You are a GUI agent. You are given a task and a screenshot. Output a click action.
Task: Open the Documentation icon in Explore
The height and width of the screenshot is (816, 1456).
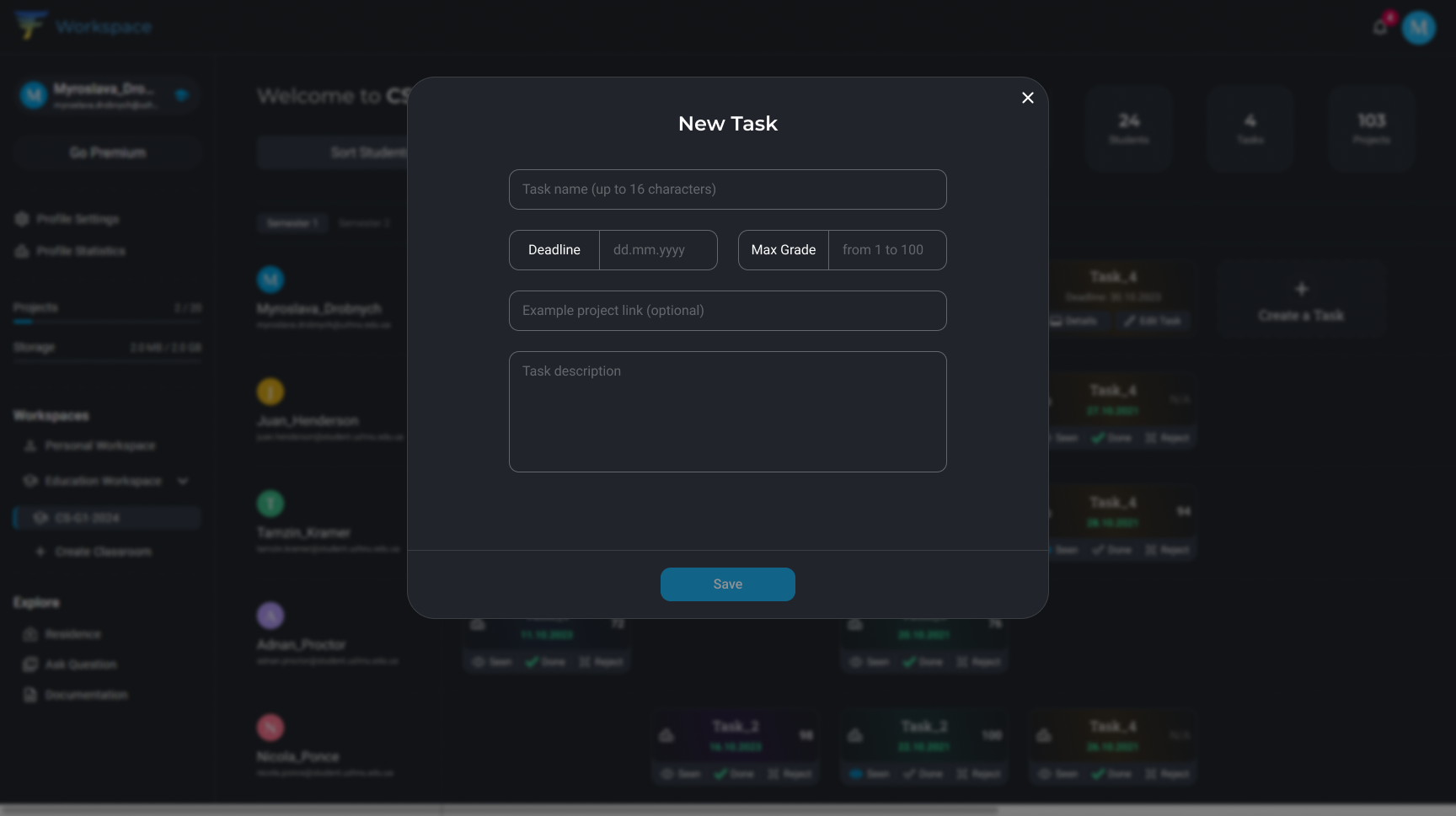(30, 695)
